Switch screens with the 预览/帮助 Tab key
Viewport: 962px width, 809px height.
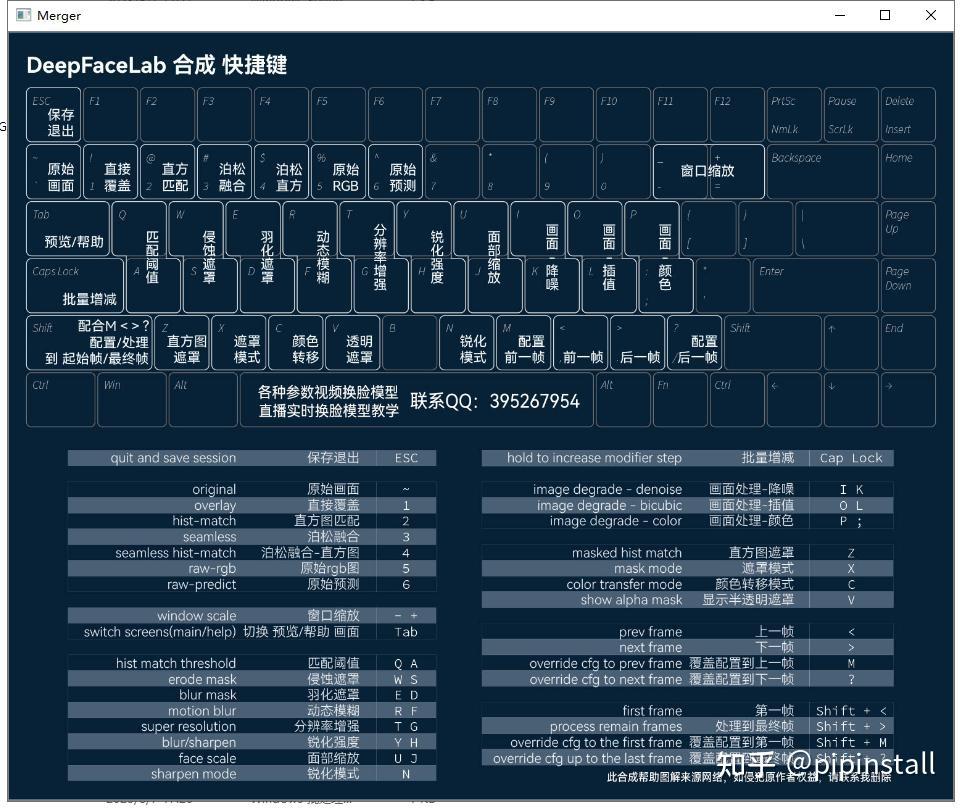65,230
